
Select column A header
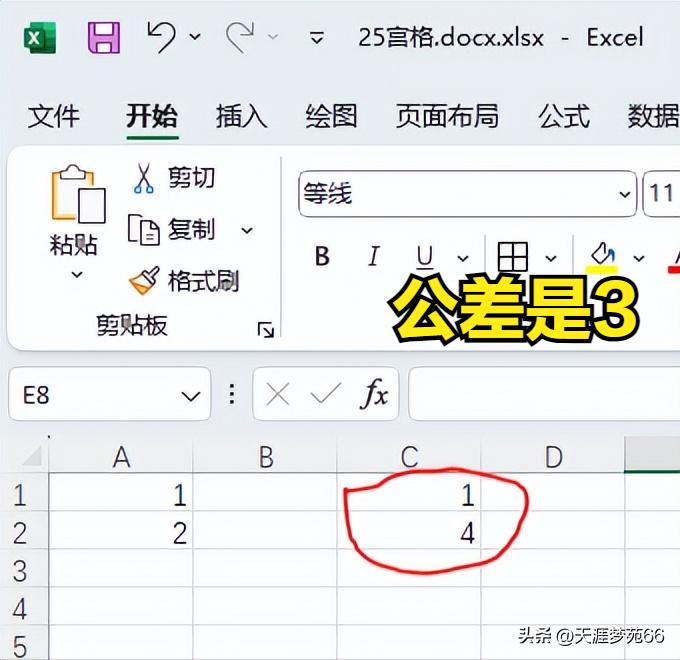pos(121,456)
